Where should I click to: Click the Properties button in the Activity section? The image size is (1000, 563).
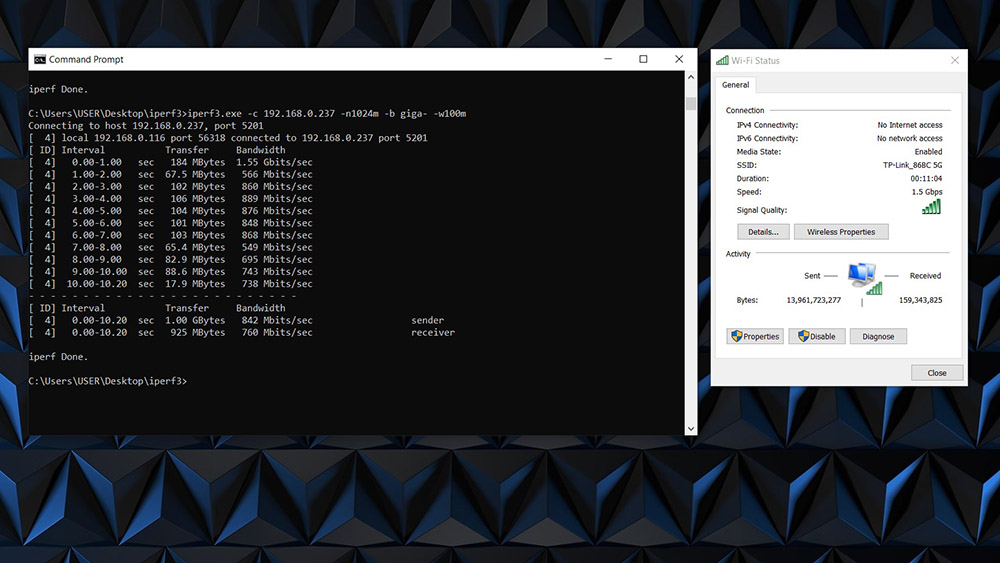point(755,336)
